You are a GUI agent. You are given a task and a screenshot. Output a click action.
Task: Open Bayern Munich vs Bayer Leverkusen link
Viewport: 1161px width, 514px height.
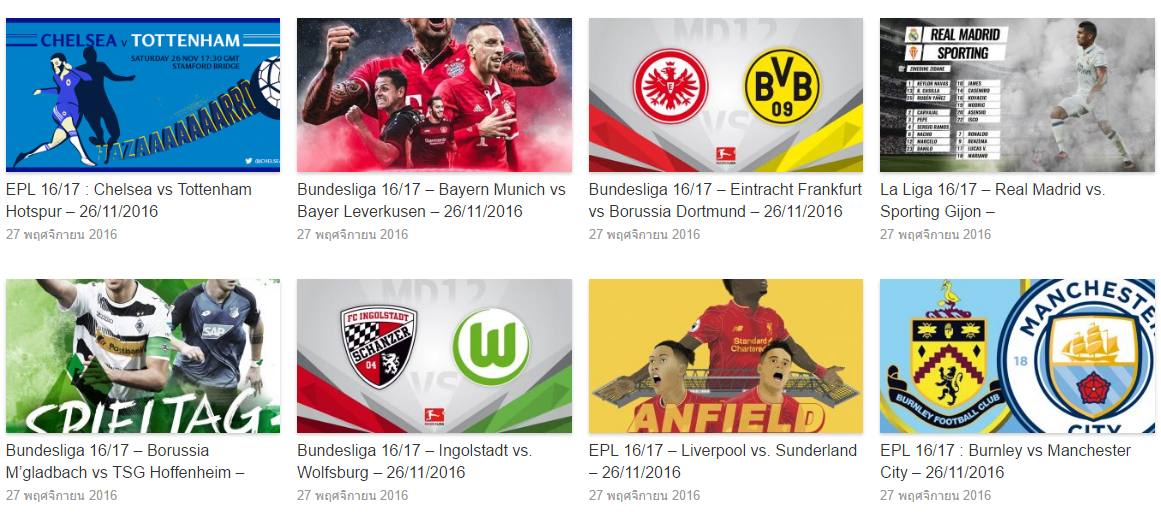(x=432, y=201)
